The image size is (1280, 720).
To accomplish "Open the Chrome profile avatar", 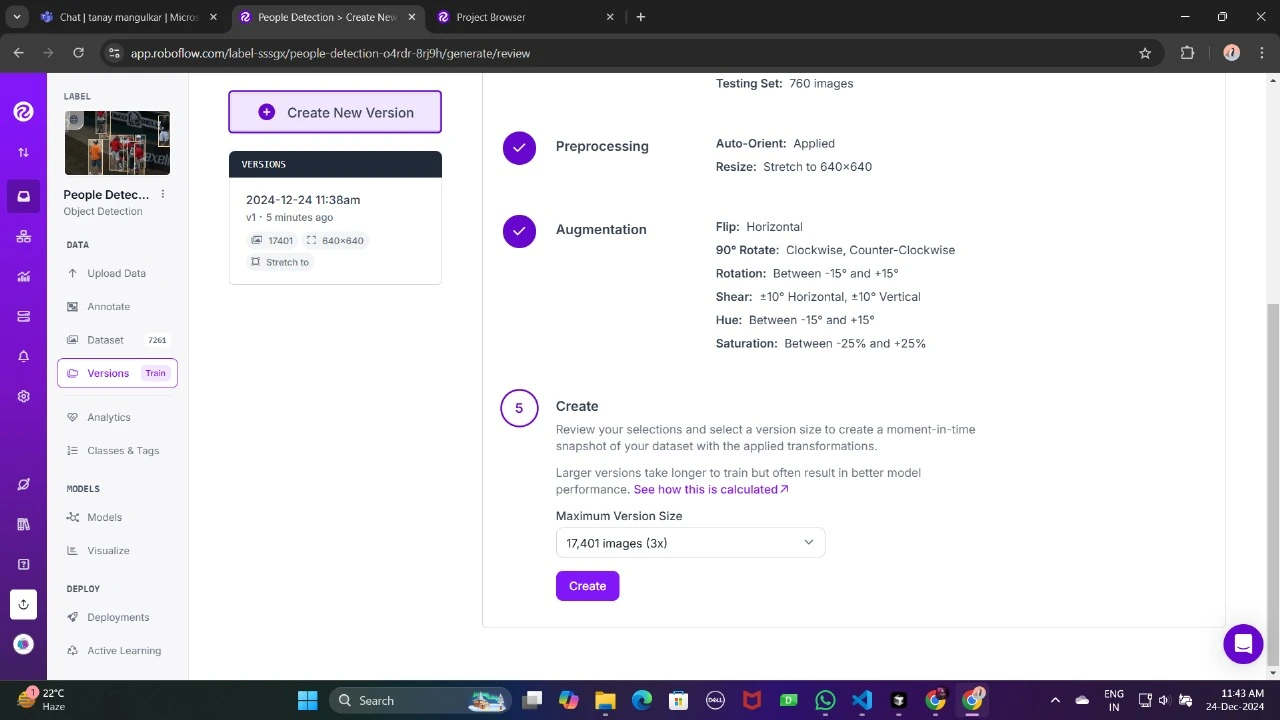I will [1231, 53].
